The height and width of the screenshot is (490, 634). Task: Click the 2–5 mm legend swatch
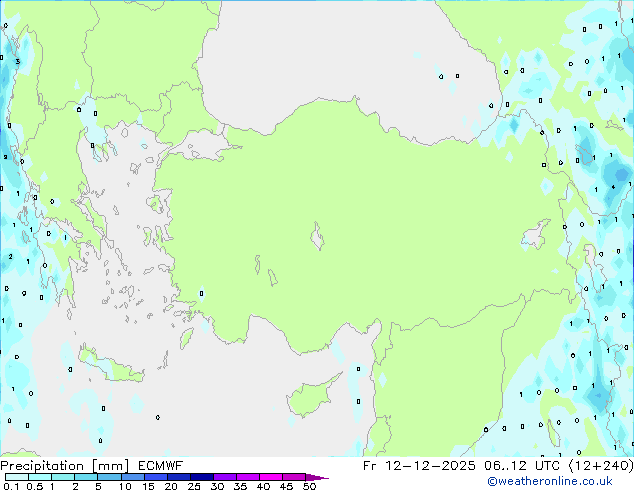86,477
